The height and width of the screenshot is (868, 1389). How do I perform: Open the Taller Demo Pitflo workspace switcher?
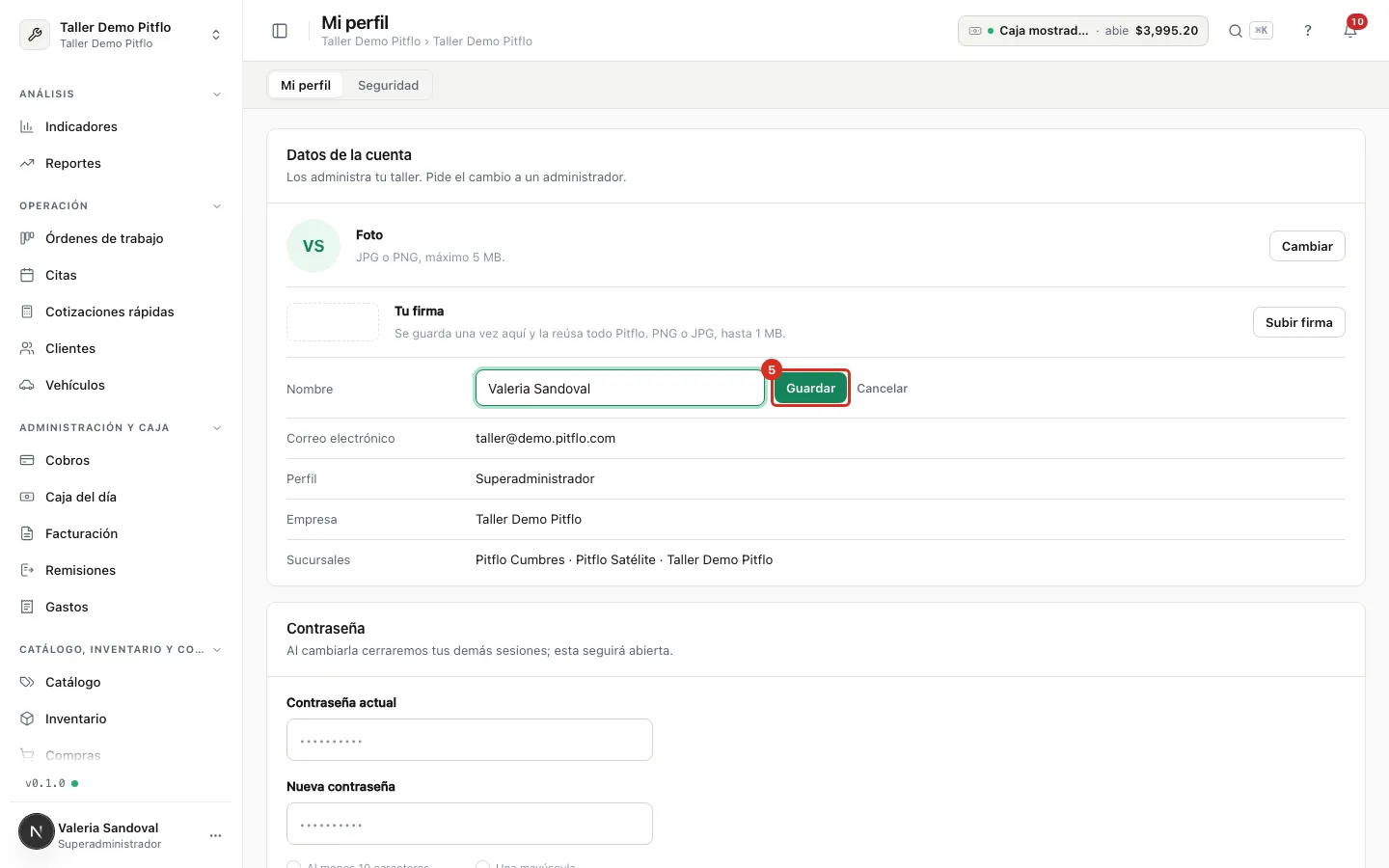[x=121, y=35]
